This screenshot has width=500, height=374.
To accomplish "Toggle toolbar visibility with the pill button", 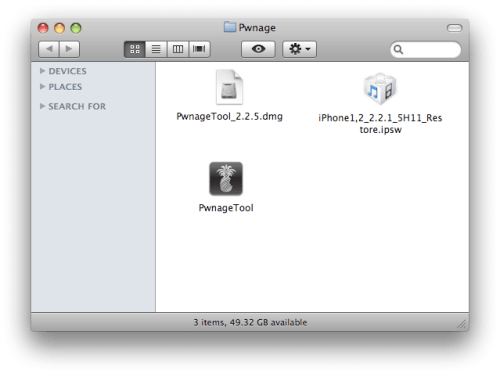I will pos(454,28).
